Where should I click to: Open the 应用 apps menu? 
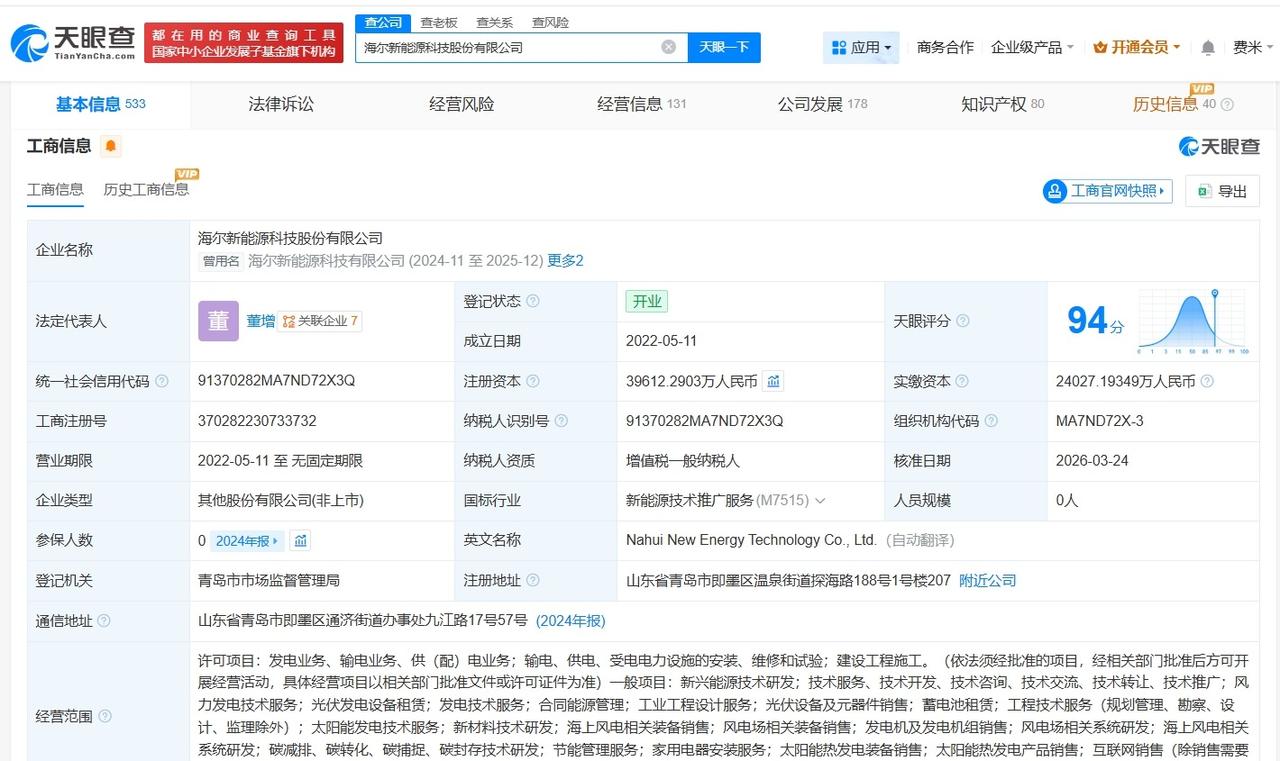click(861, 47)
